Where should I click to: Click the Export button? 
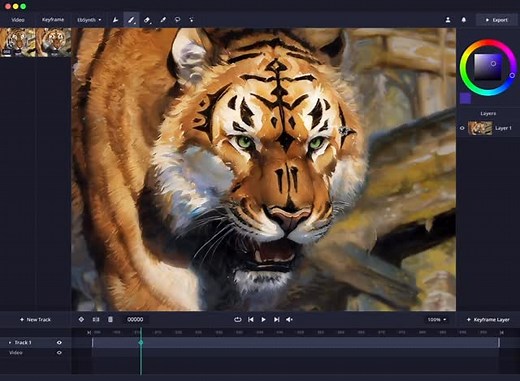[496, 20]
